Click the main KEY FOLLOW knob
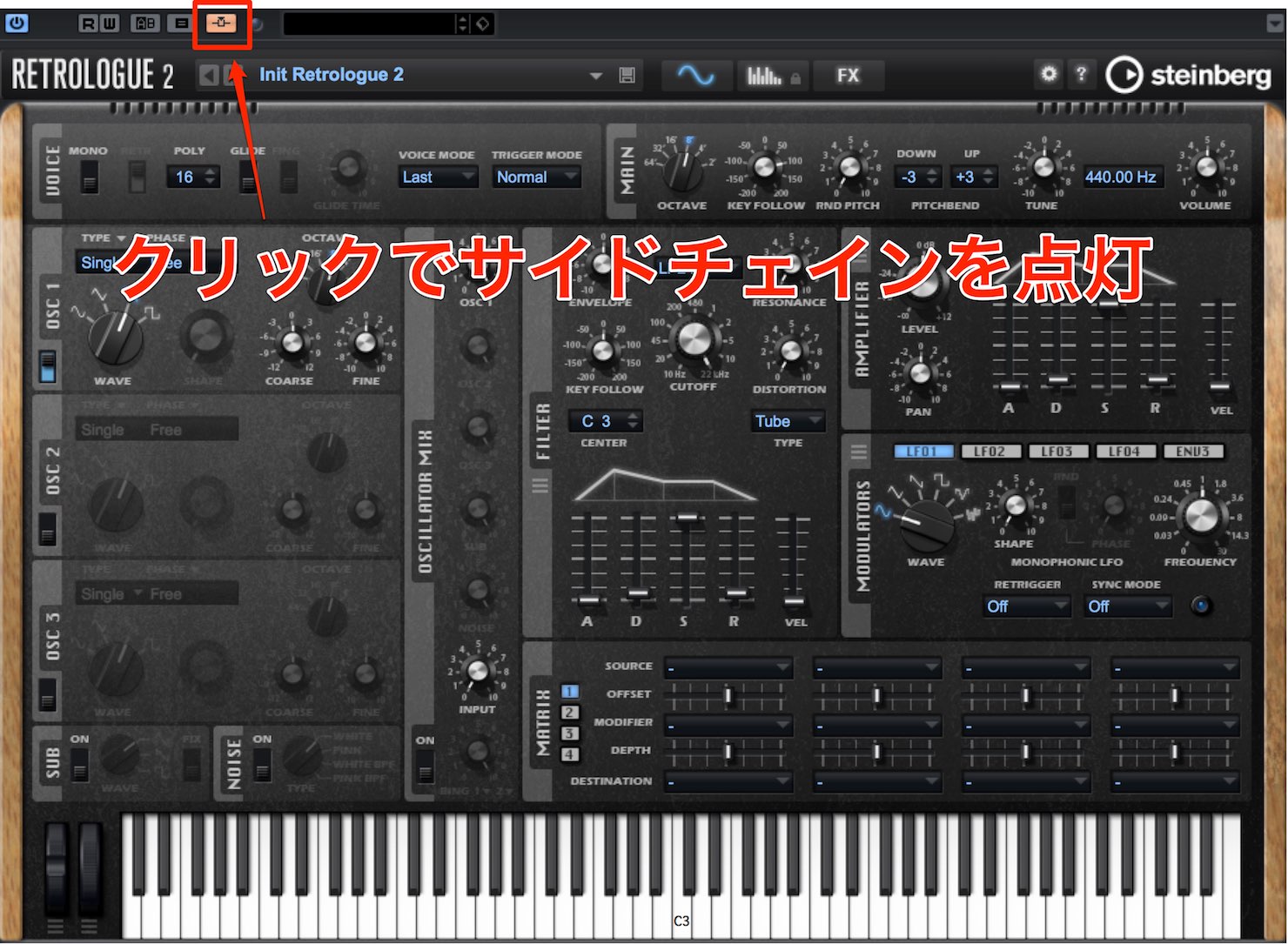Screen dimensions: 1288x944 (x=765, y=167)
